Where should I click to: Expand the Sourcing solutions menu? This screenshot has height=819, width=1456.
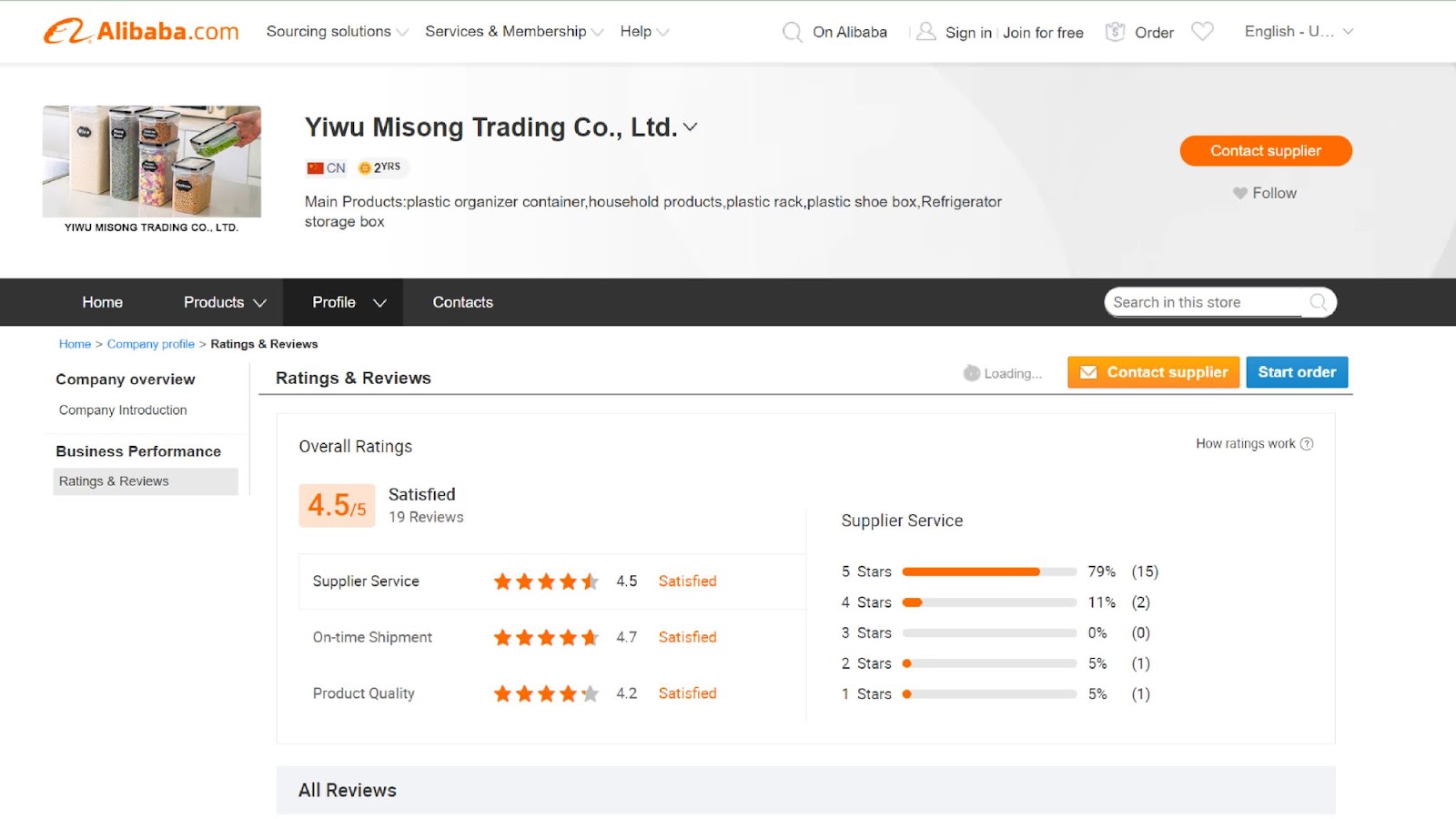point(337,32)
